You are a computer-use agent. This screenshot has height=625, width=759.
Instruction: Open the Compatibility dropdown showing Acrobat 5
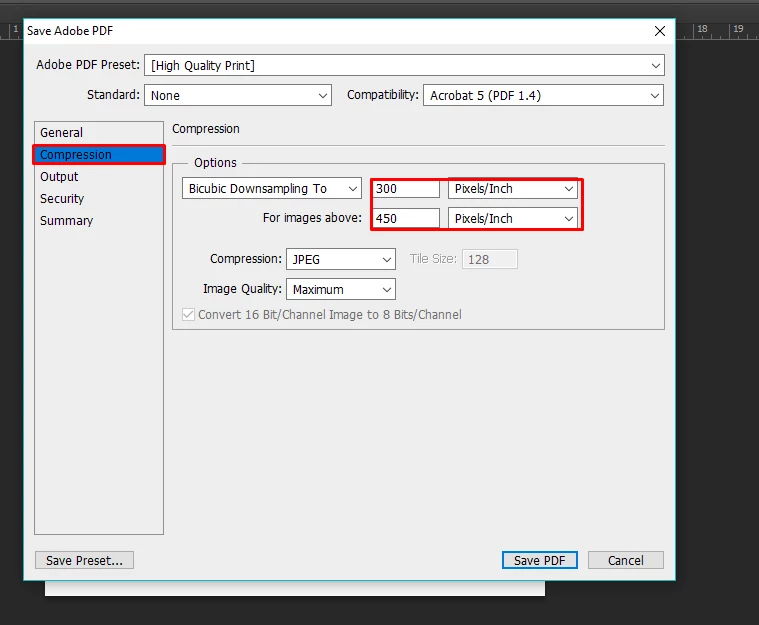(x=543, y=95)
